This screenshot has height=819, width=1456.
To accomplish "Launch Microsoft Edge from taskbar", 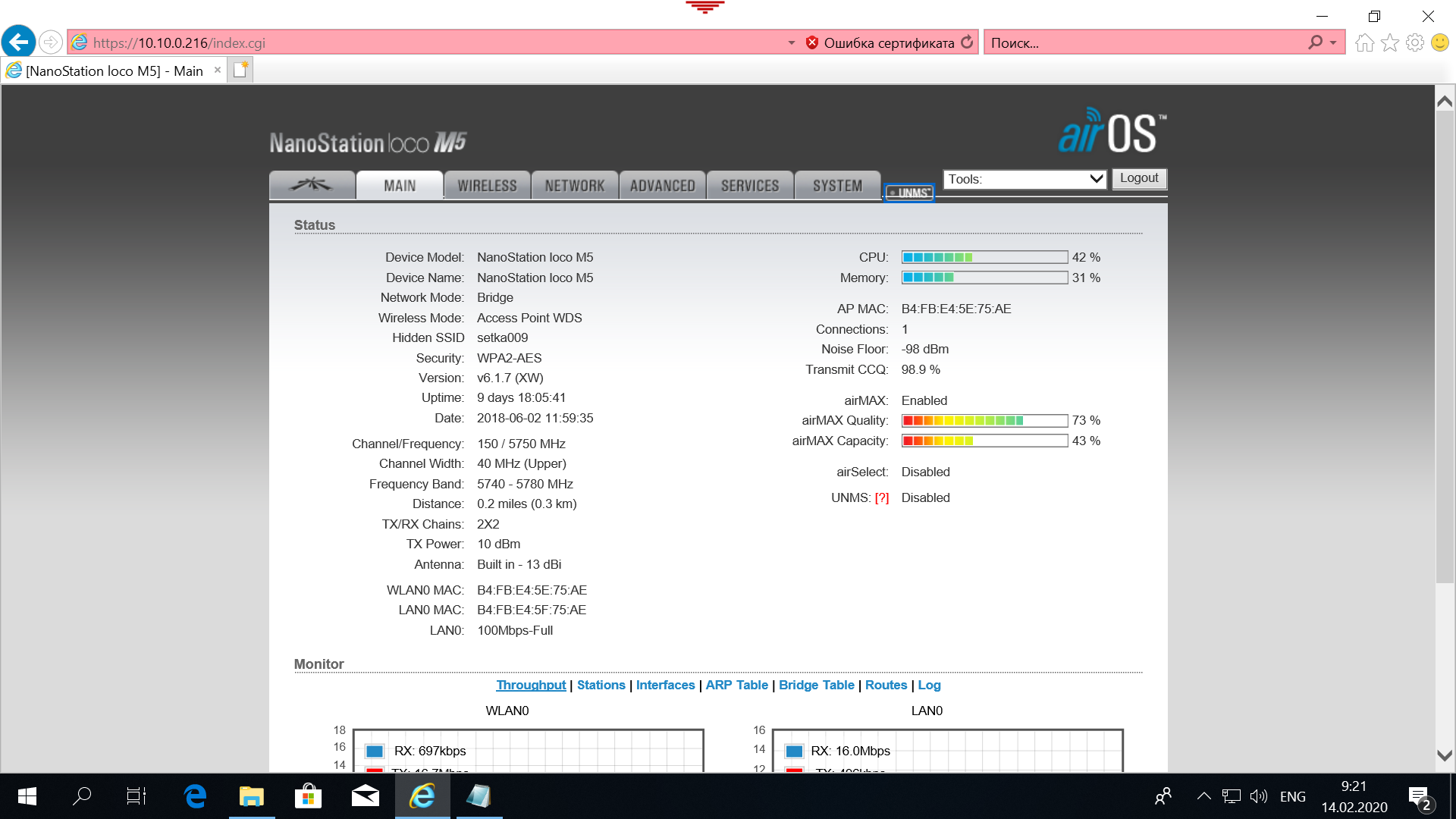I will click(195, 796).
